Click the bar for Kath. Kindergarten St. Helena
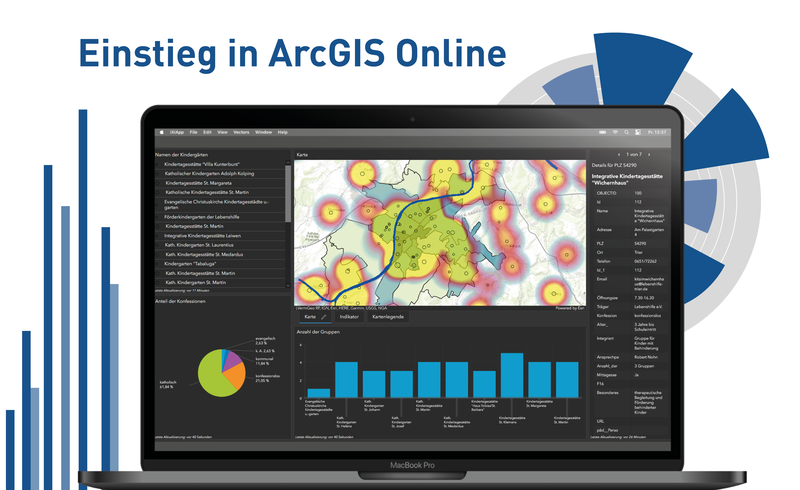 (346, 380)
